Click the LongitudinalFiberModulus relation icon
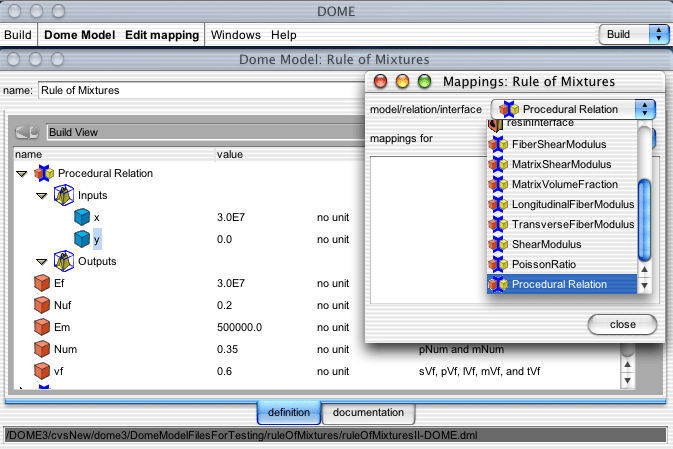Viewport: 673px width, 449px height. tap(498, 204)
